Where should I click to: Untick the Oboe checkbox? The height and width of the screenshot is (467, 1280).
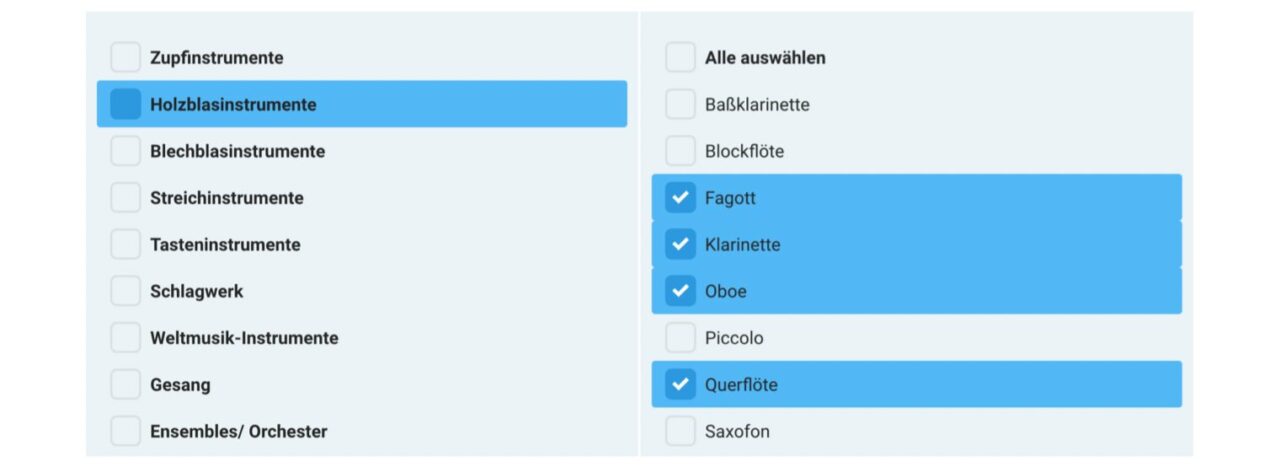[x=680, y=291]
